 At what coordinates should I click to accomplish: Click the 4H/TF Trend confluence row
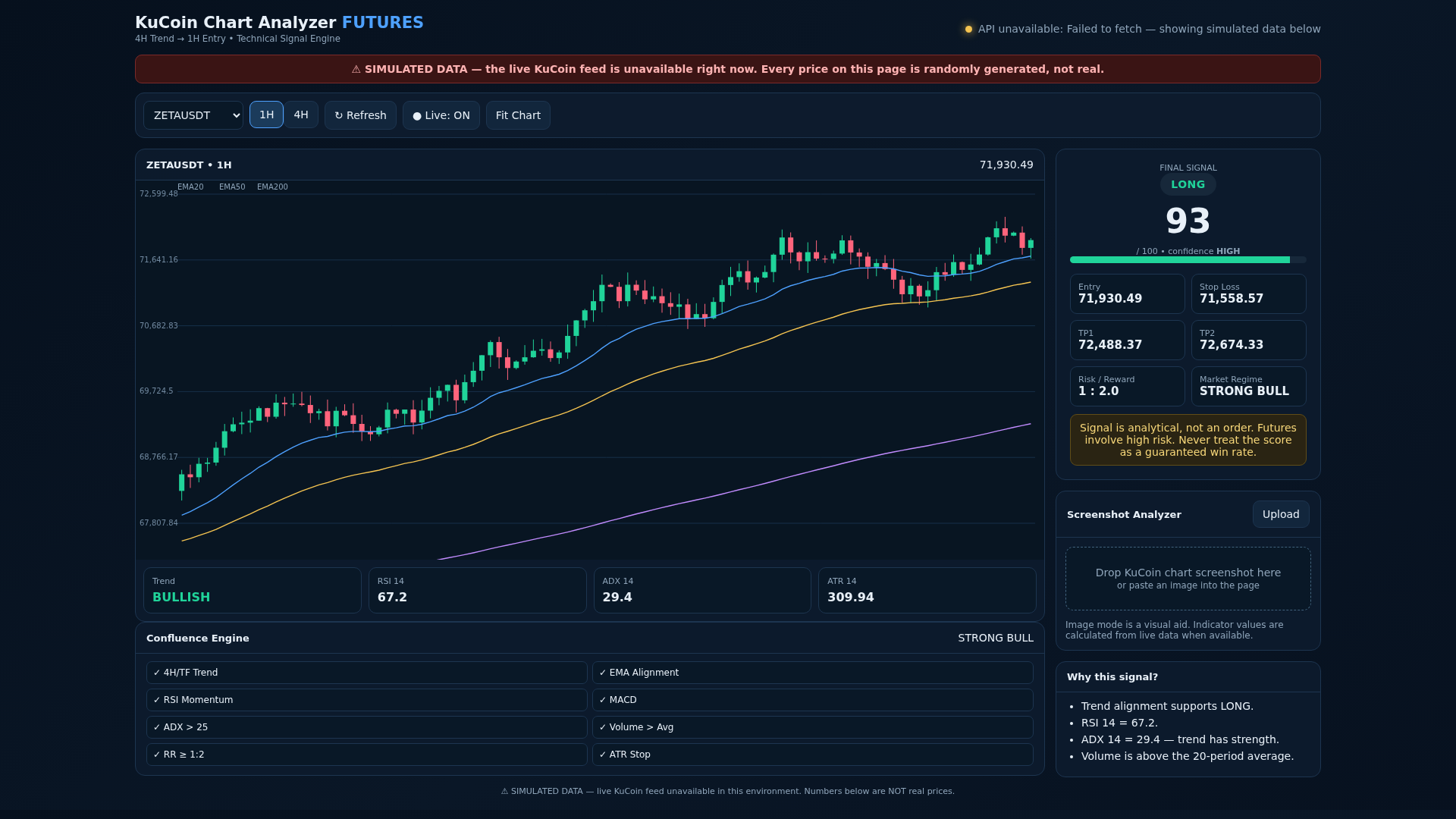point(367,673)
